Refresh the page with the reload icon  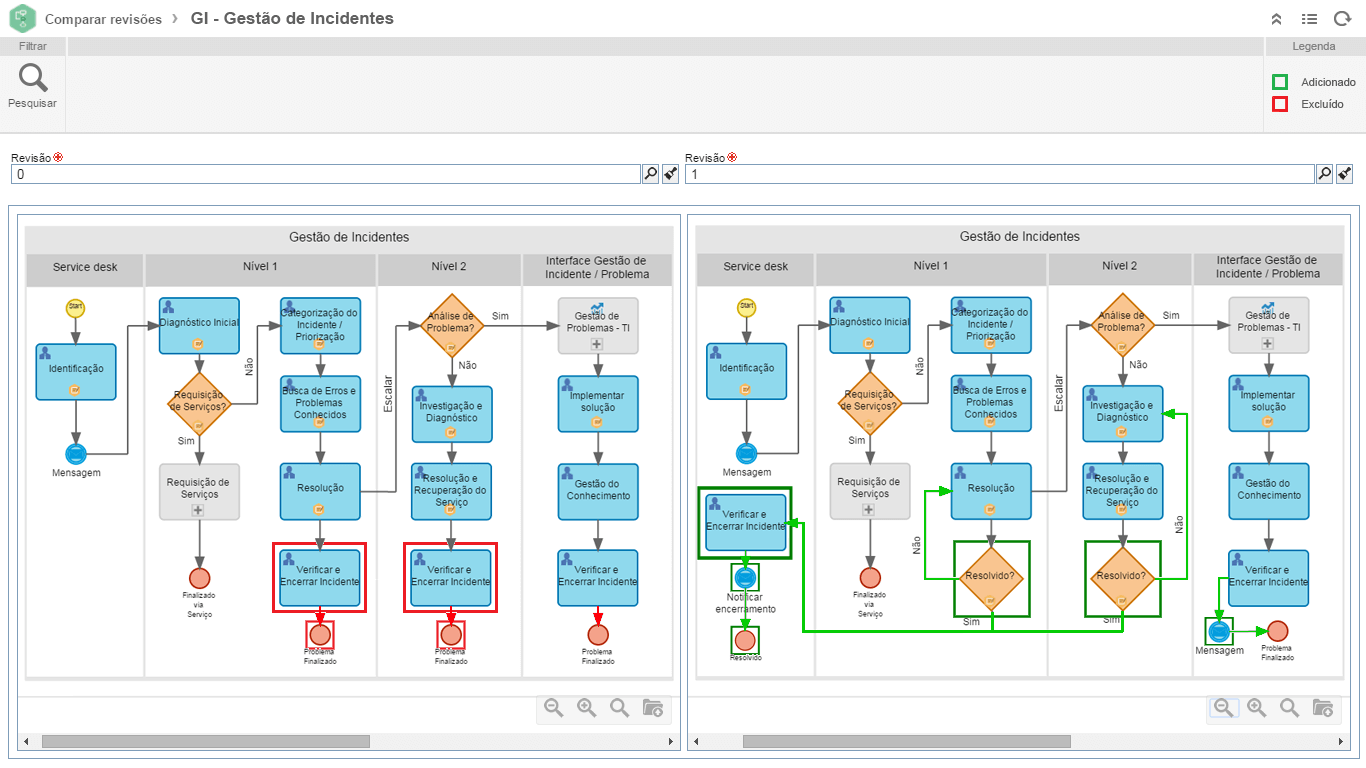[1341, 19]
